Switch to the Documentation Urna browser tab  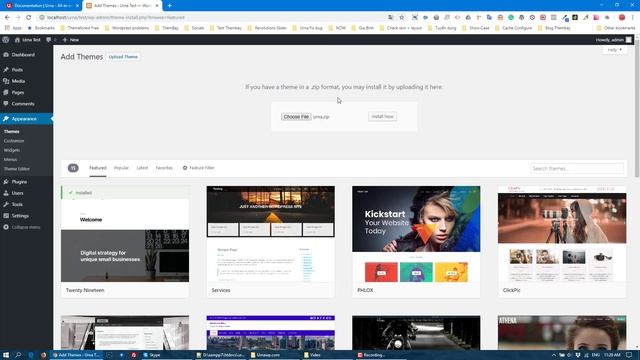coord(42,6)
